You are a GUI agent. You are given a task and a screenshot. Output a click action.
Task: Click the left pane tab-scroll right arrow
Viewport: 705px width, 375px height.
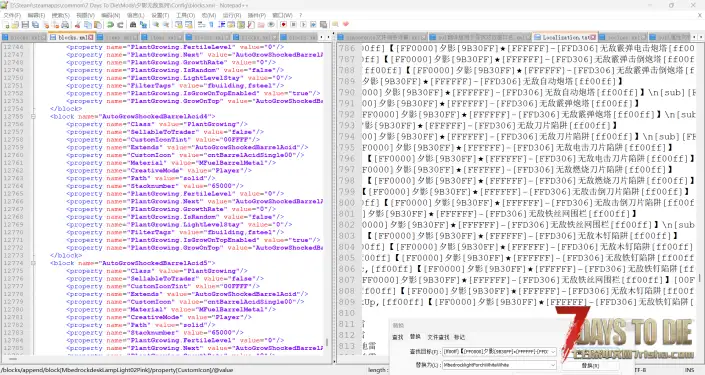click(x=328, y=37)
